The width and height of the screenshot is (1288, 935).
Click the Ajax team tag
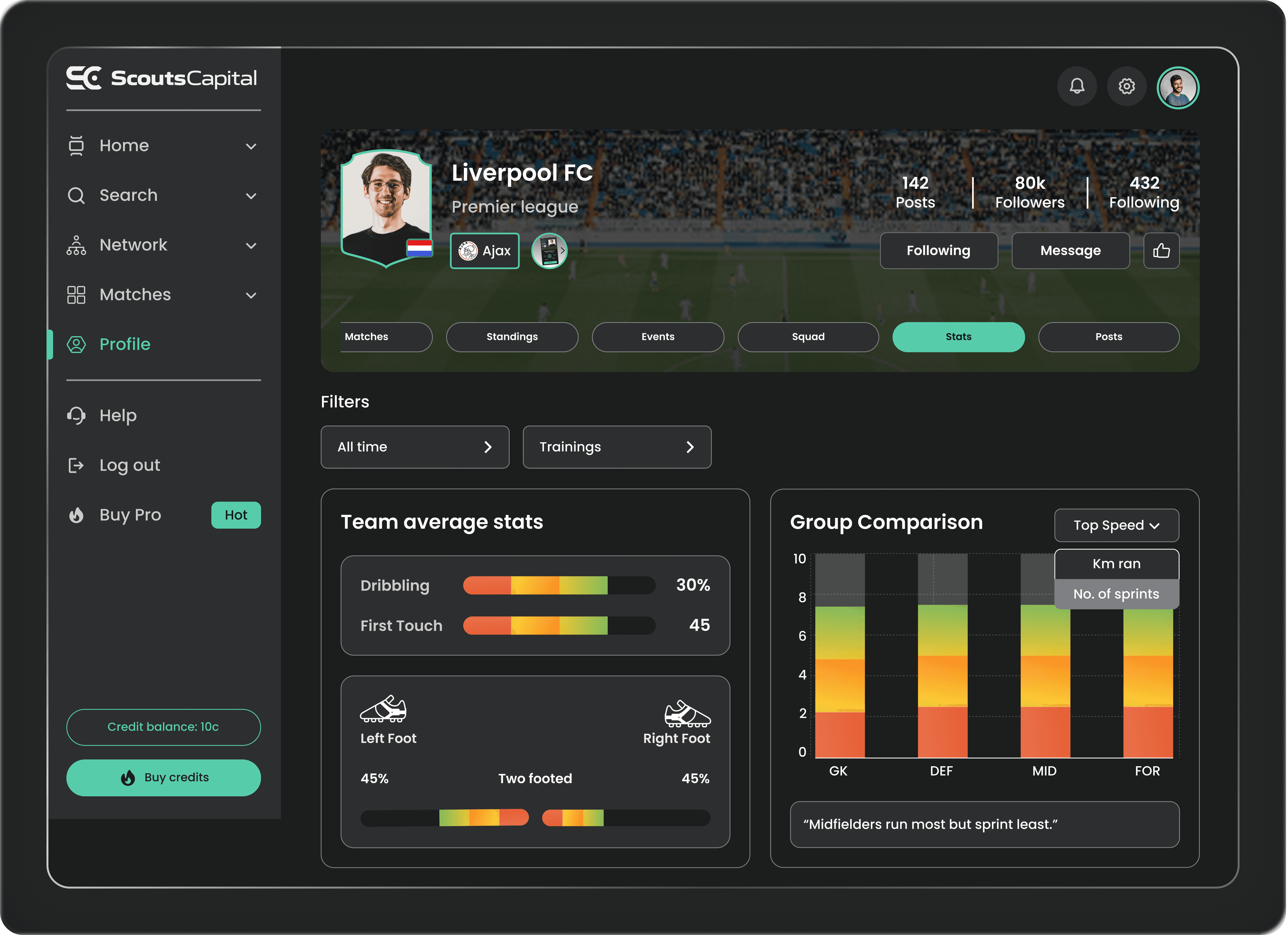[484, 250]
